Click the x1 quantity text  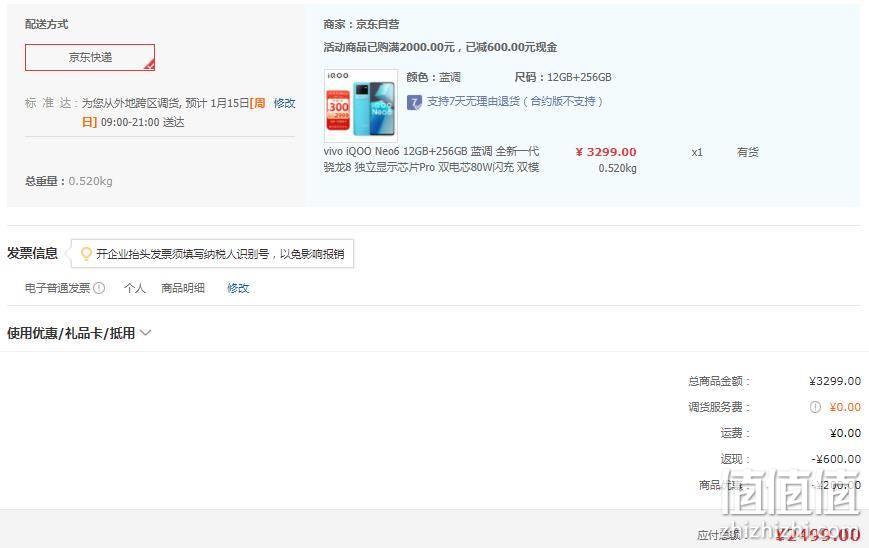tap(697, 152)
